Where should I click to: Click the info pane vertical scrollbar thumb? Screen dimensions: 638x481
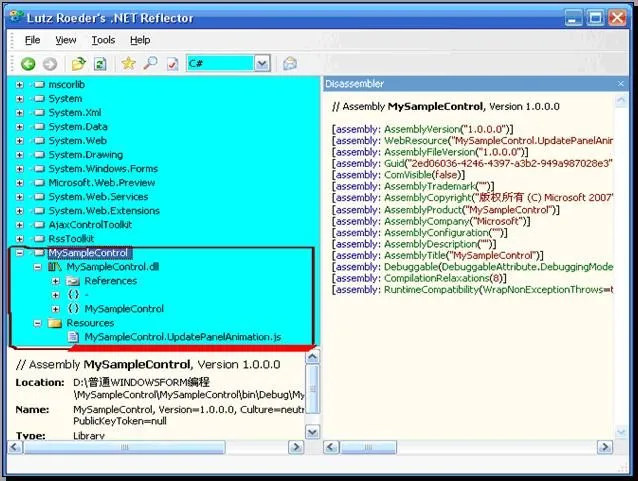click(312, 389)
